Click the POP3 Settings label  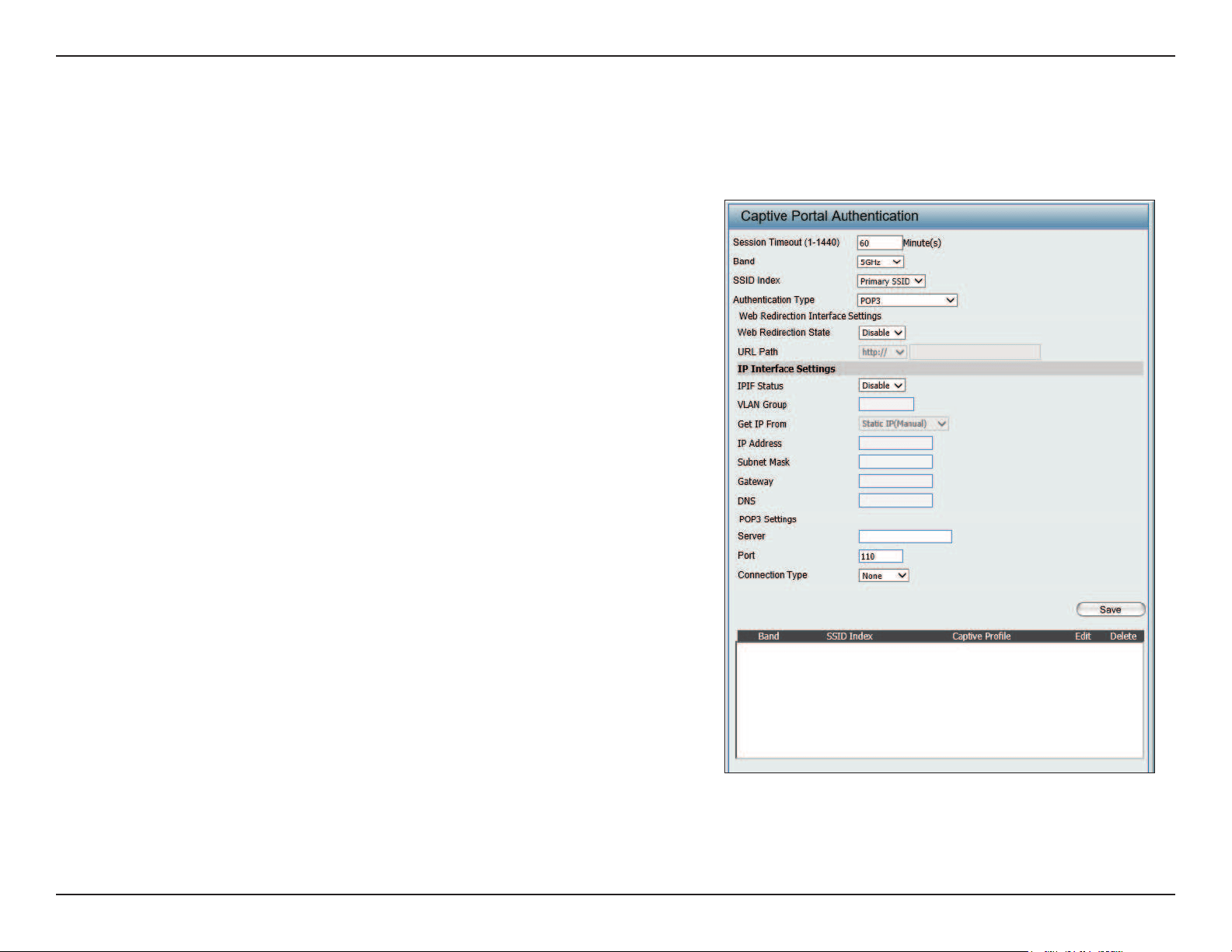tap(767, 519)
